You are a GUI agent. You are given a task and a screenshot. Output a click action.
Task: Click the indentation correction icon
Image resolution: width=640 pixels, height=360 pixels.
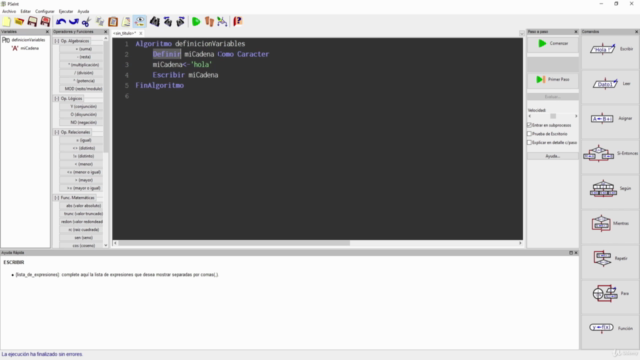pyautogui.click(x=126, y=22)
